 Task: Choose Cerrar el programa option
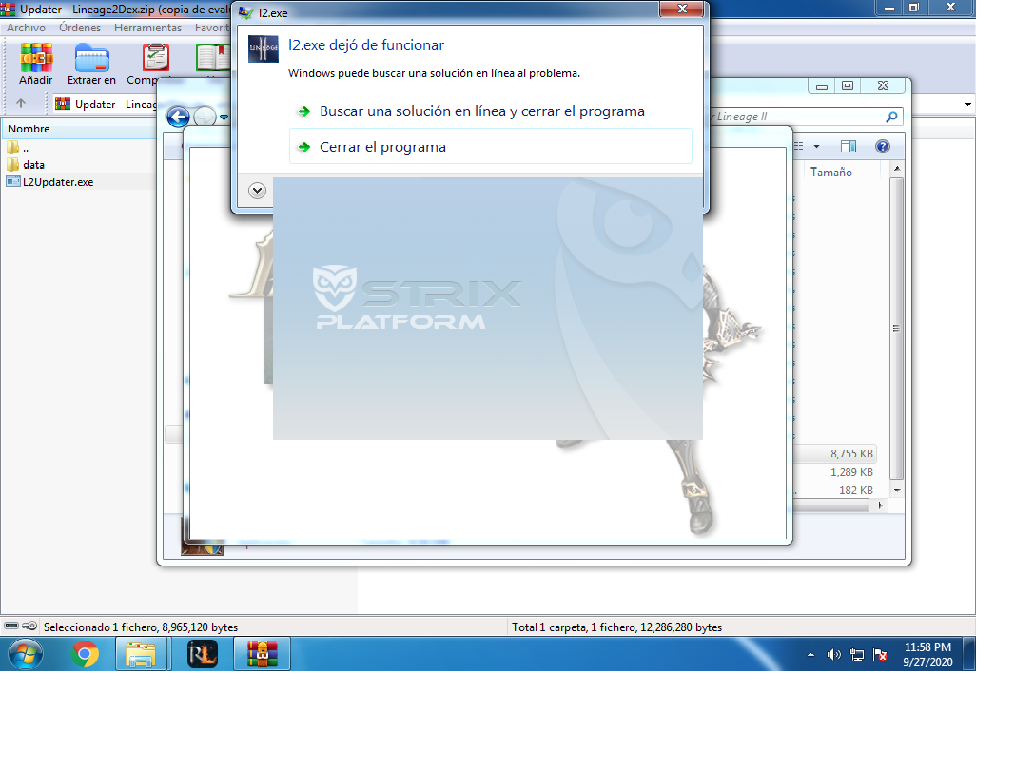[x=382, y=147]
